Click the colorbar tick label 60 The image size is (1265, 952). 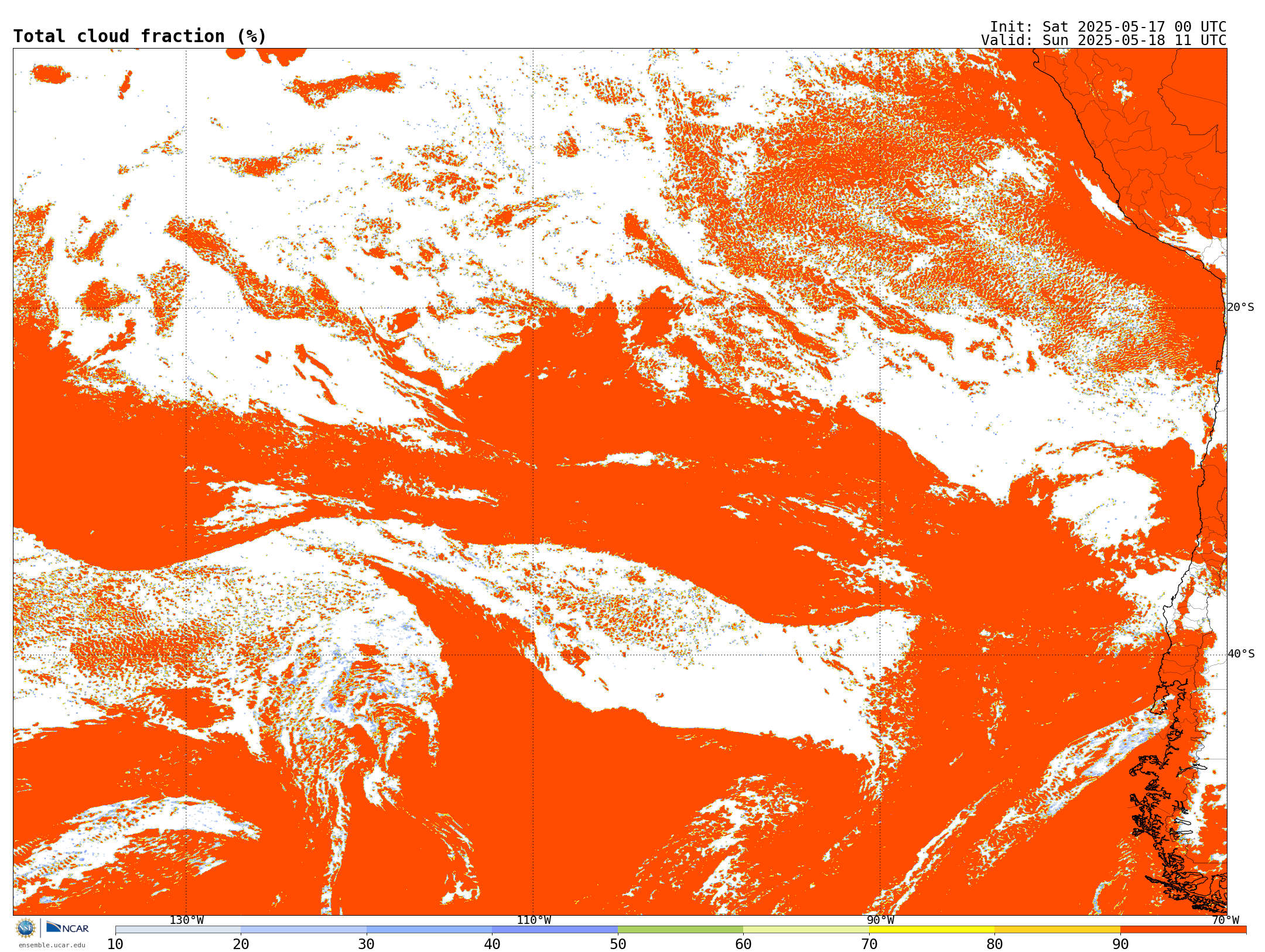pyautogui.click(x=743, y=944)
